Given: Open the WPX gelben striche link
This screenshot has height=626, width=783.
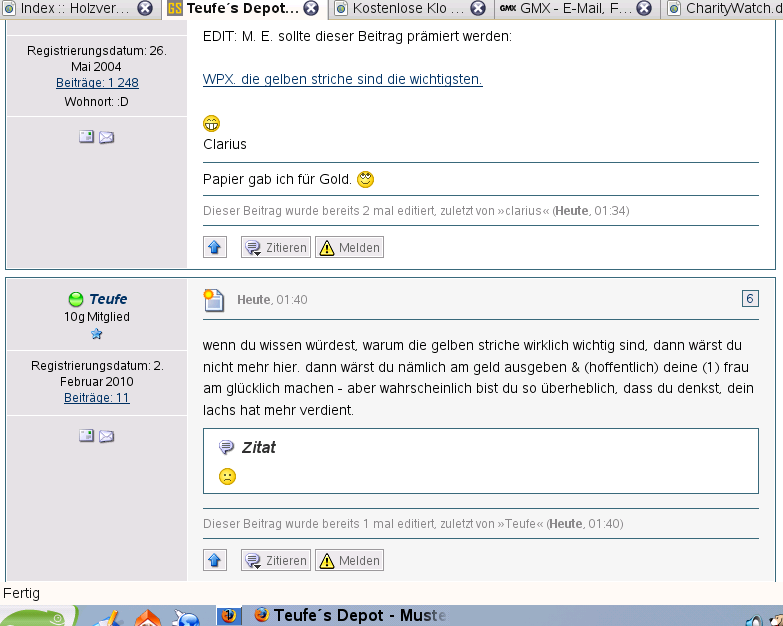Looking at the screenshot, I should [342, 79].
